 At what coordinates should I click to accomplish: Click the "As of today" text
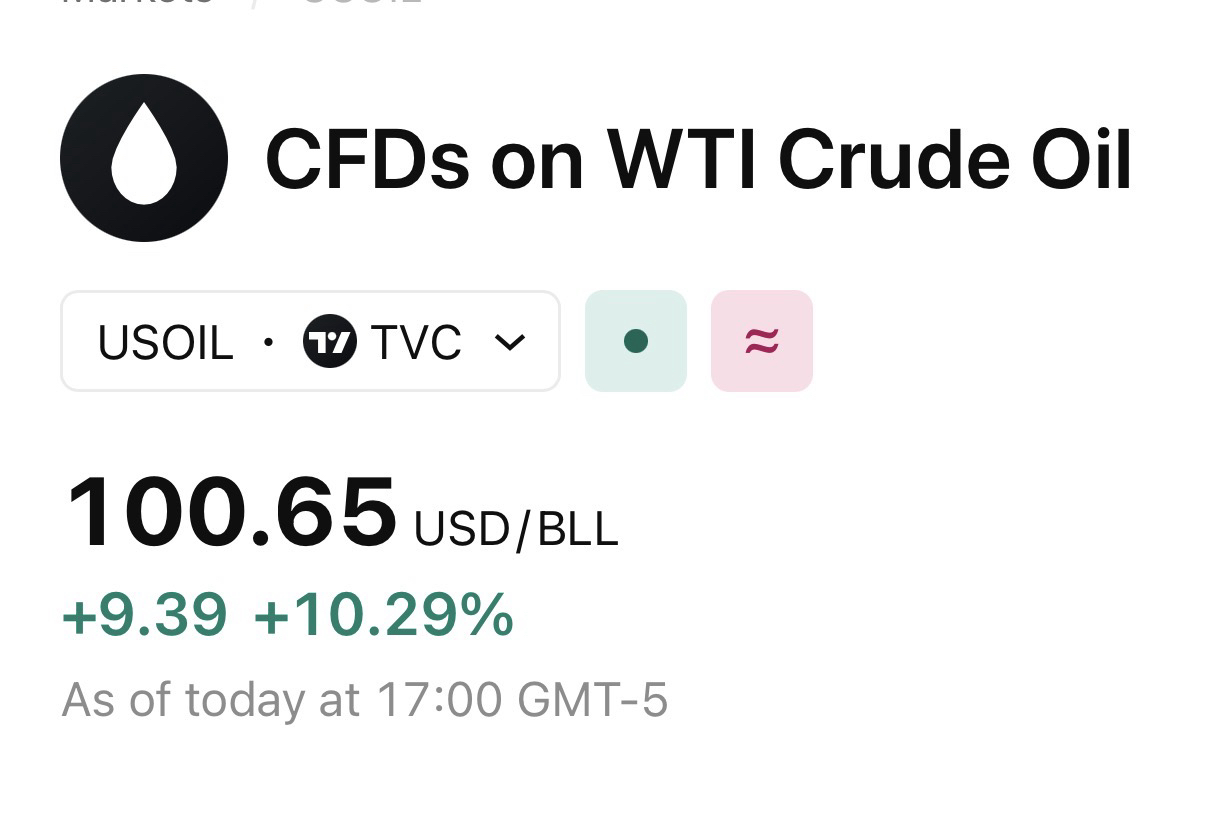tap(184, 699)
